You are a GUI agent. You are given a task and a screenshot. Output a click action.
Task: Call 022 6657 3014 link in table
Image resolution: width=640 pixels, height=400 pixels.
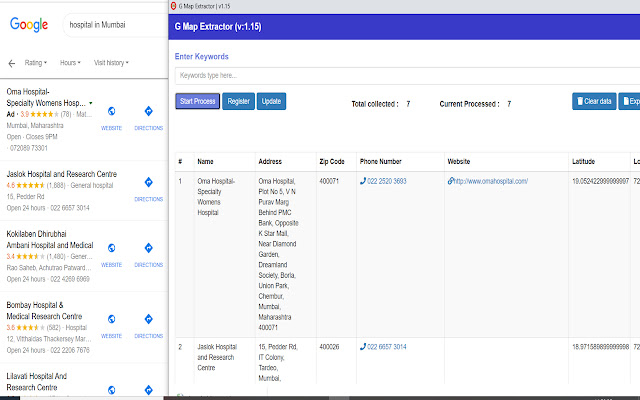point(387,347)
